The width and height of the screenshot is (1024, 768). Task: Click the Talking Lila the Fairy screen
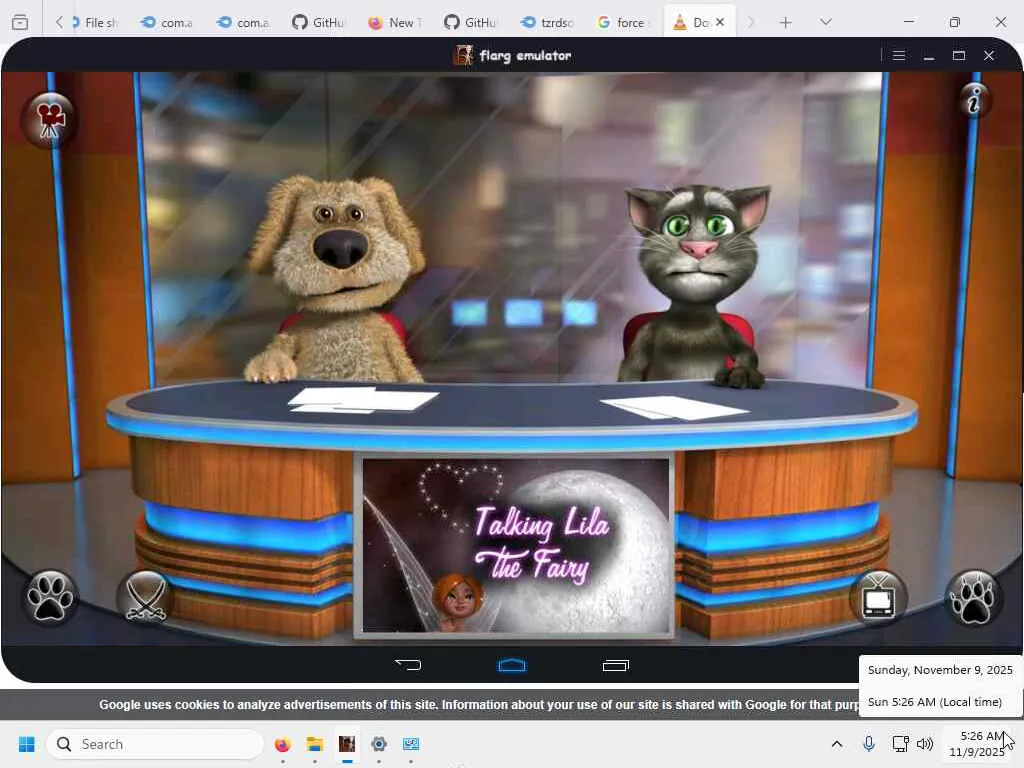516,546
